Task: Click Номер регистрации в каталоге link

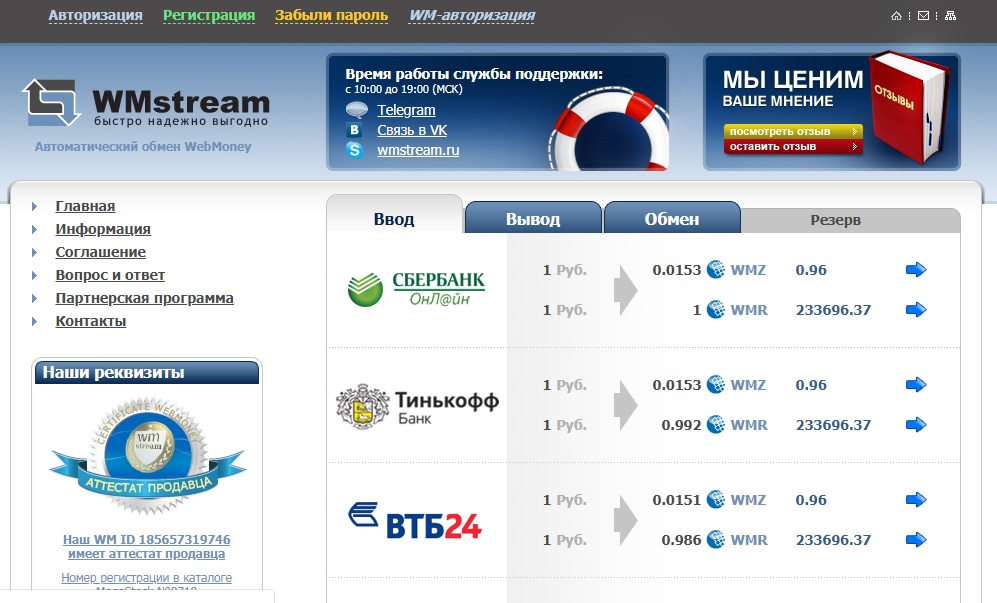Action: tap(146, 578)
